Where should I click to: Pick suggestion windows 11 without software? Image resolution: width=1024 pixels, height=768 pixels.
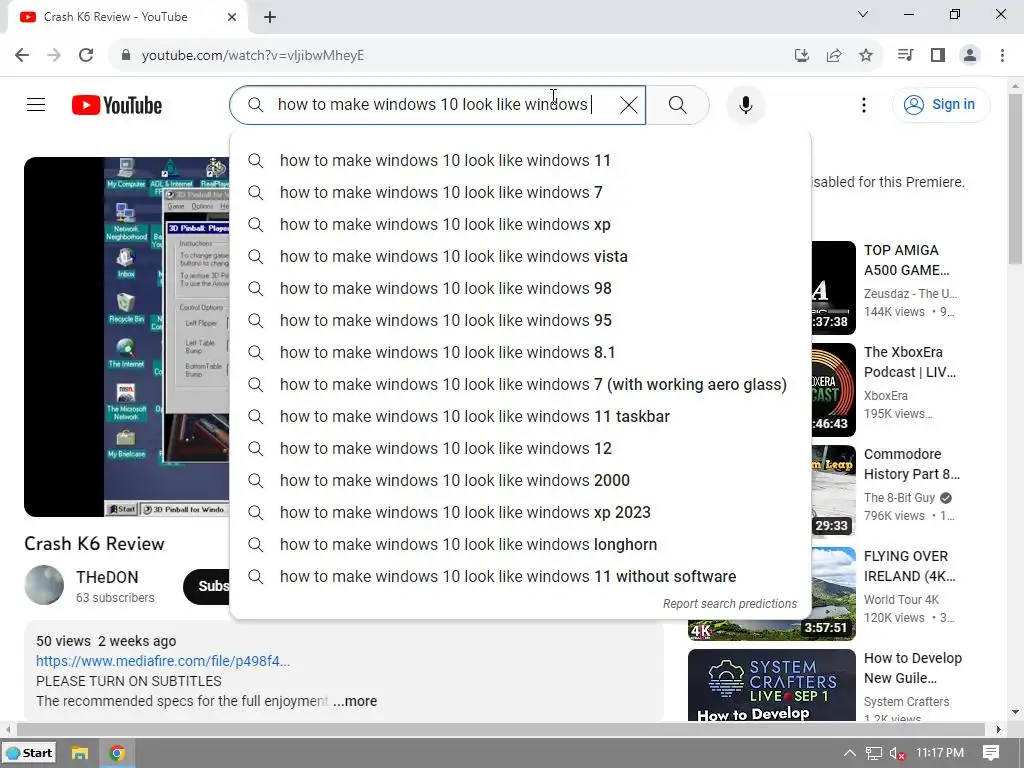click(520, 576)
